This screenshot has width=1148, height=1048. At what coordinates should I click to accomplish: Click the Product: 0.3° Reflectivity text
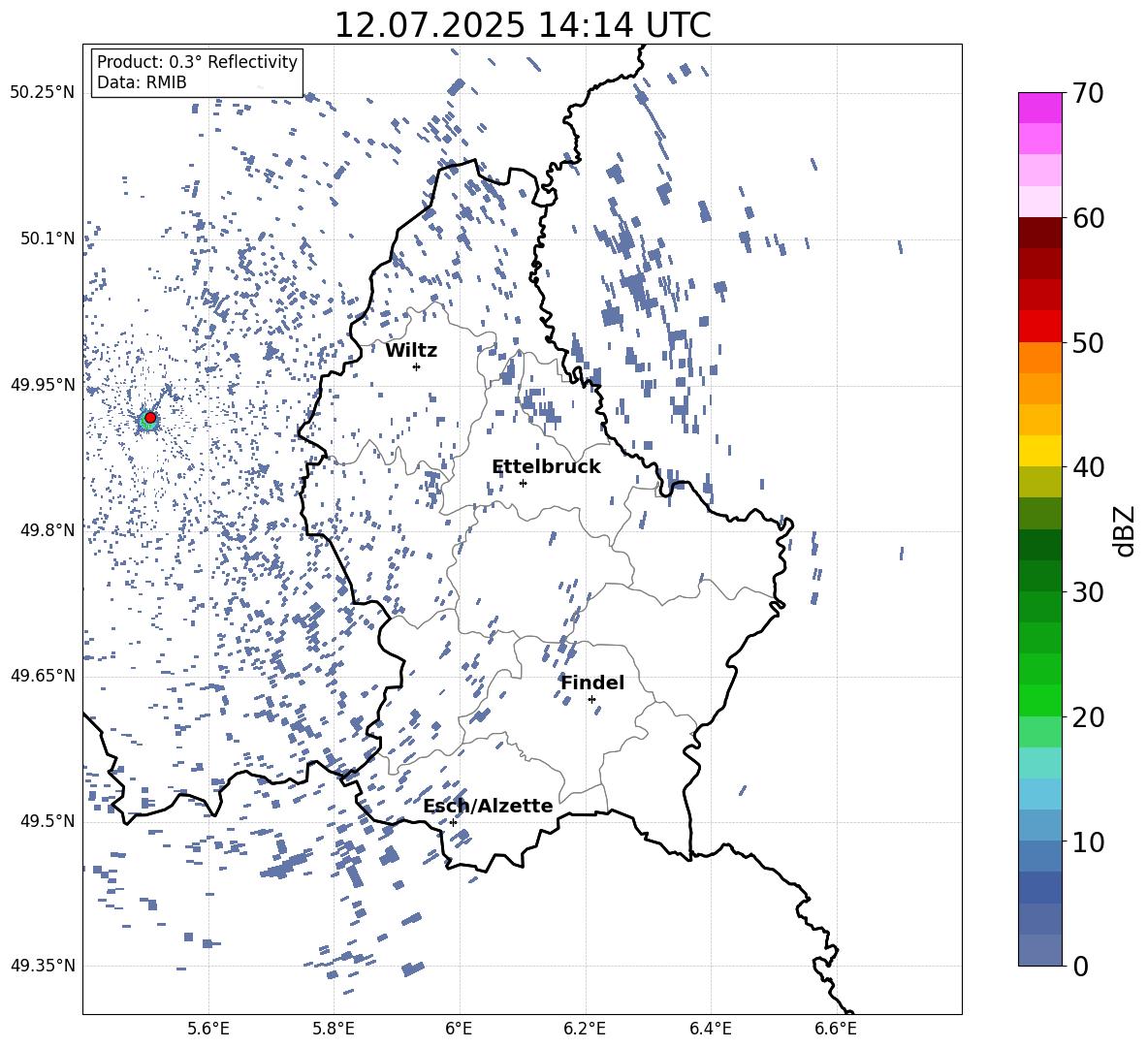[x=197, y=61]
